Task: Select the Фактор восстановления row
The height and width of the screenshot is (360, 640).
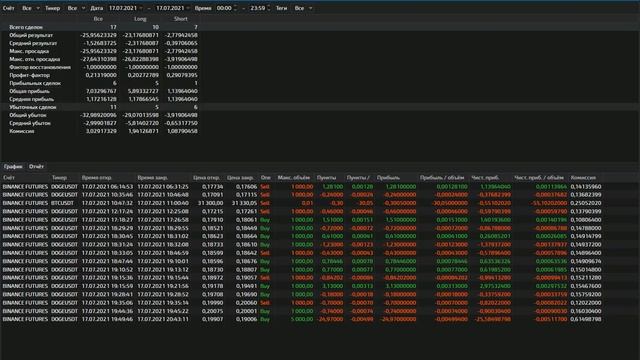Action: 100,67
